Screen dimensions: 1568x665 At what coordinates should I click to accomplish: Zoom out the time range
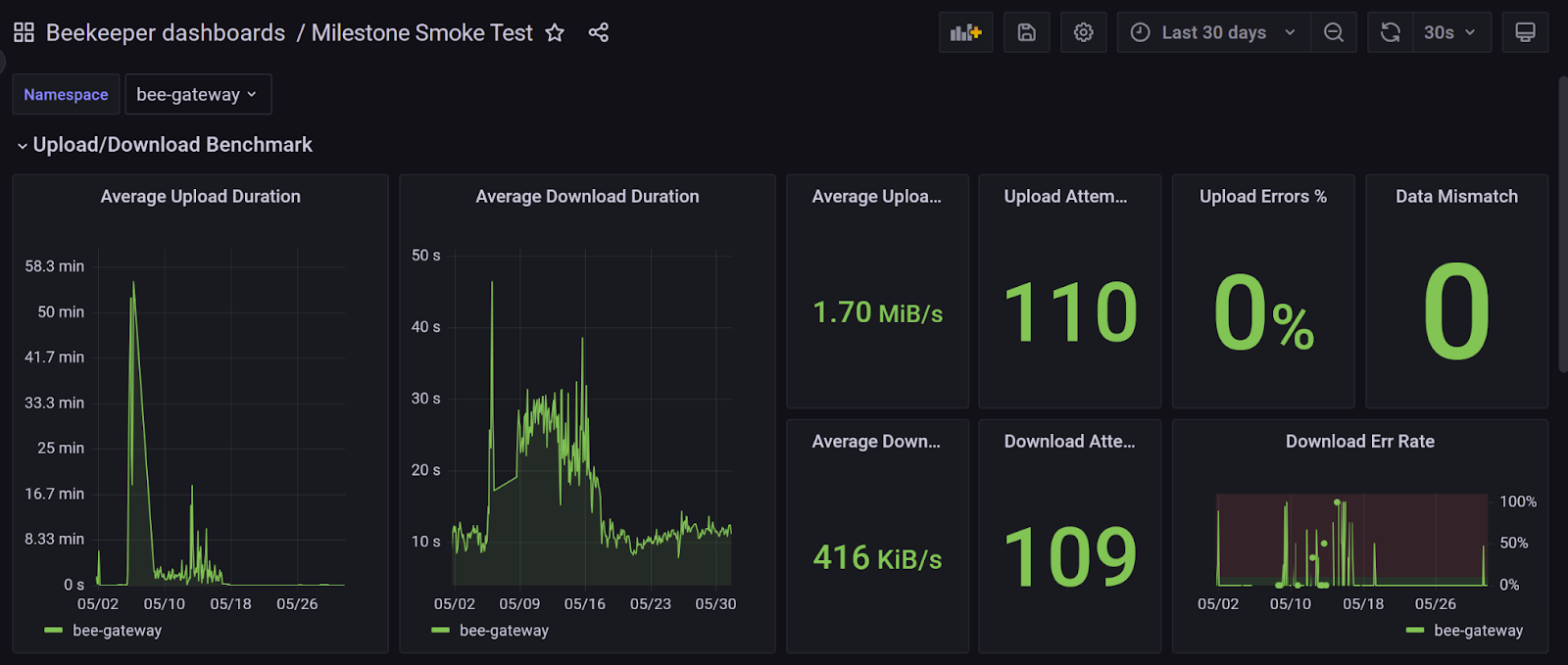1334,32
